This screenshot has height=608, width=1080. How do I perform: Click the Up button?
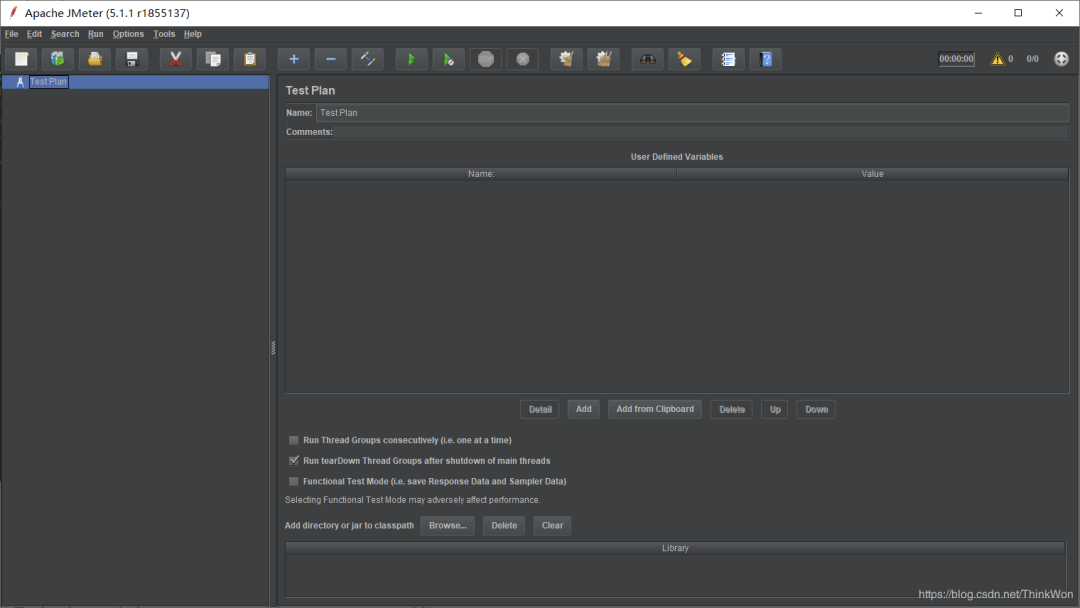[x=775, y=410]
